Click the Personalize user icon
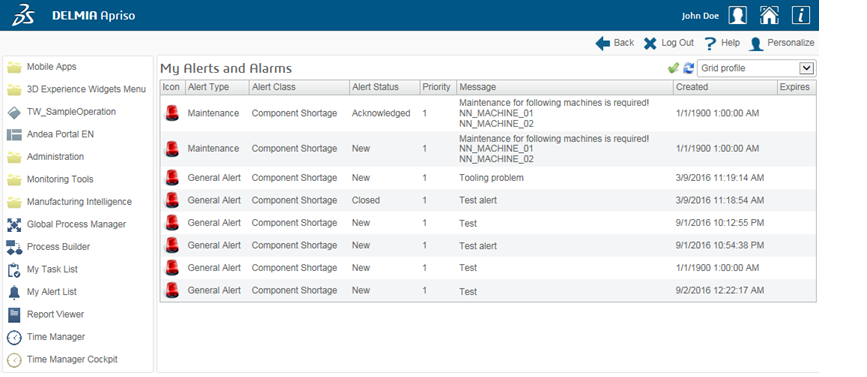Screen dimensions: 867x377 756,44
